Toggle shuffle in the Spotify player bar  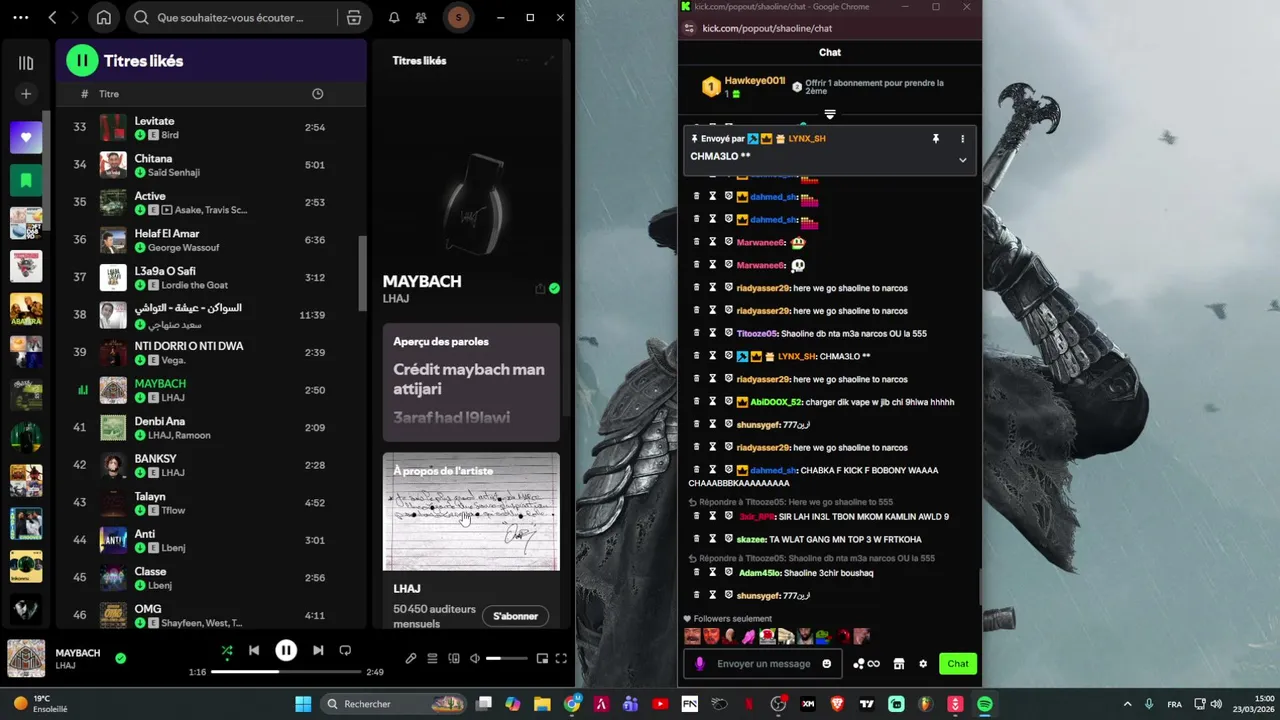pyautogui.click(x=227, y=651)
